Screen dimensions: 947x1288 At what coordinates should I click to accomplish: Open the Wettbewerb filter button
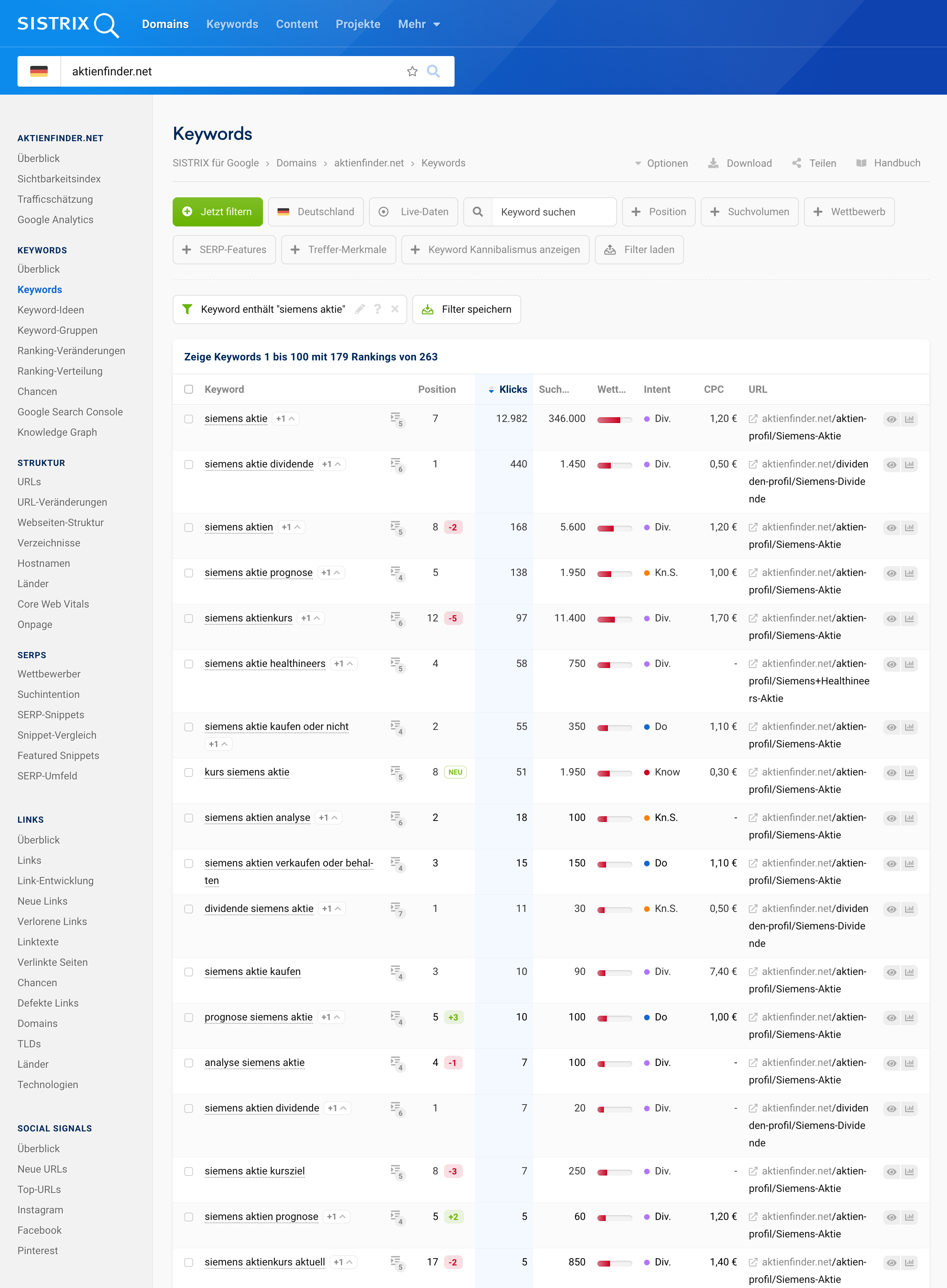(x=849, y=212)
